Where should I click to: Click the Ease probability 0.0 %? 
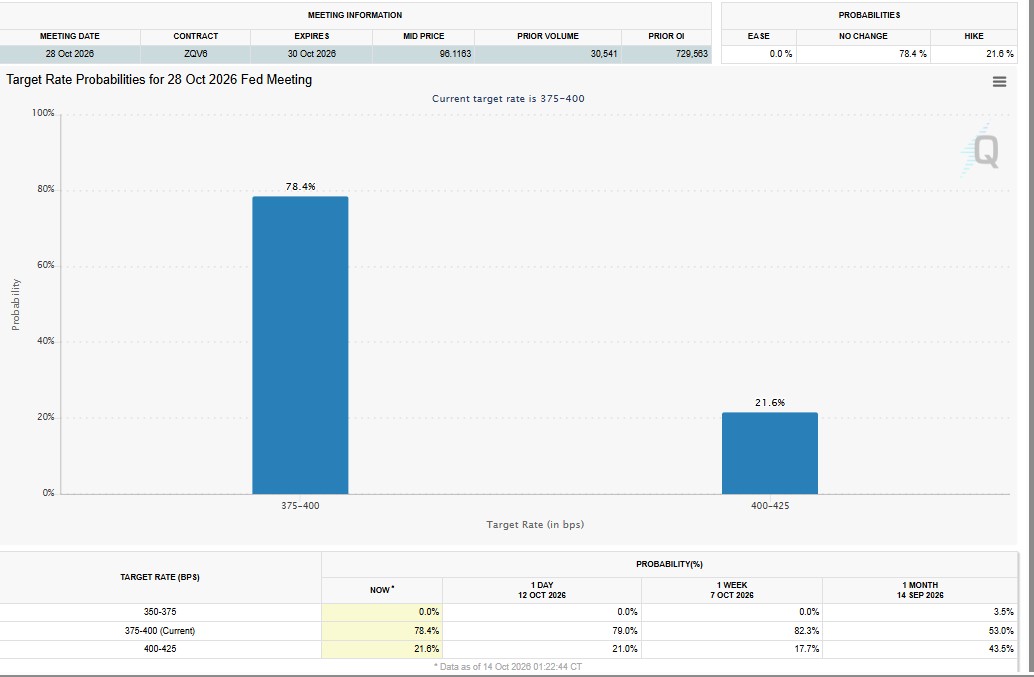pyautogui.click(x=781, y=54)
